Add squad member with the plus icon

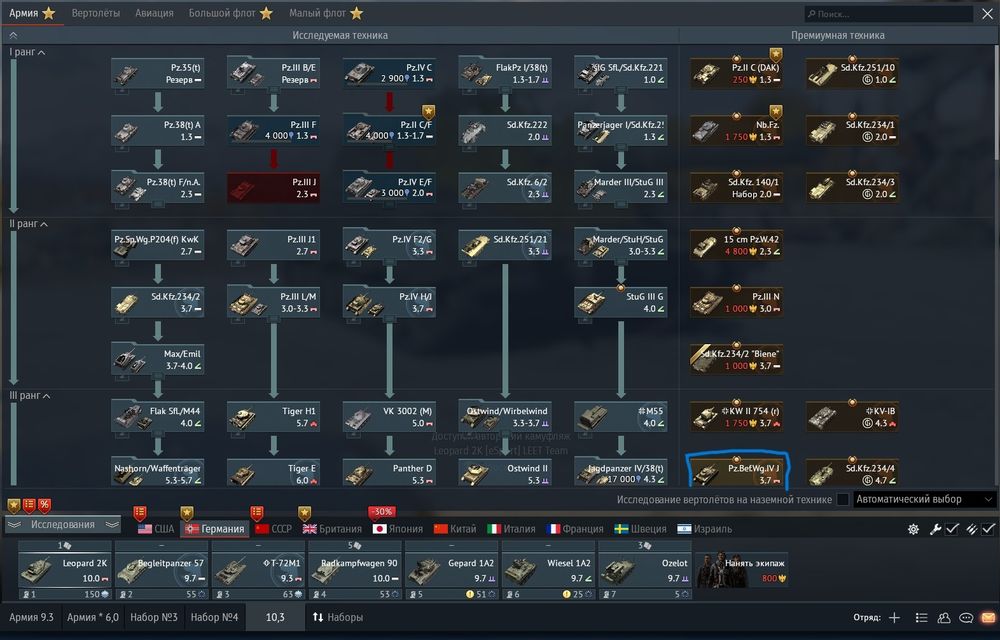(x=894, y=618)
